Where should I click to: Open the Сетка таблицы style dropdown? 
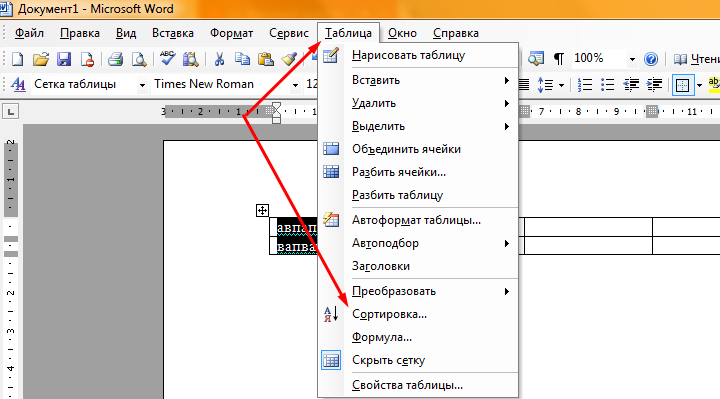pos(142,85)
